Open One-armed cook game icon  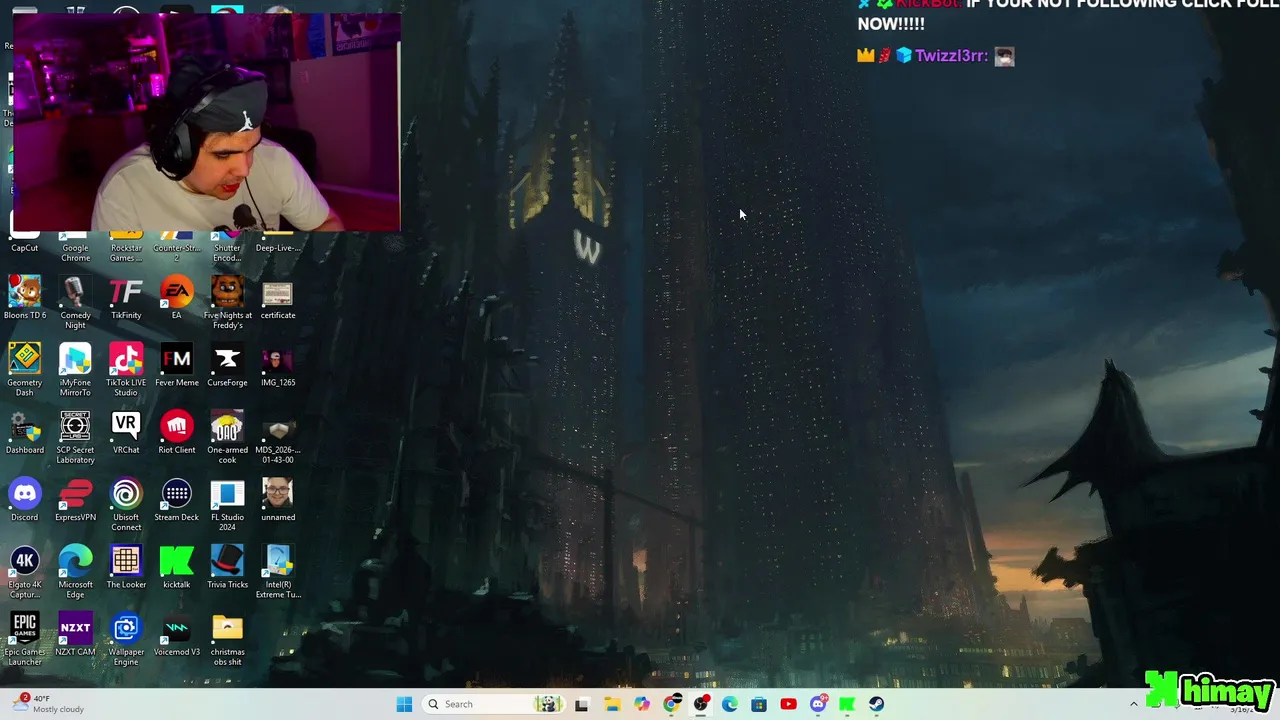click(x=227, y=438)
